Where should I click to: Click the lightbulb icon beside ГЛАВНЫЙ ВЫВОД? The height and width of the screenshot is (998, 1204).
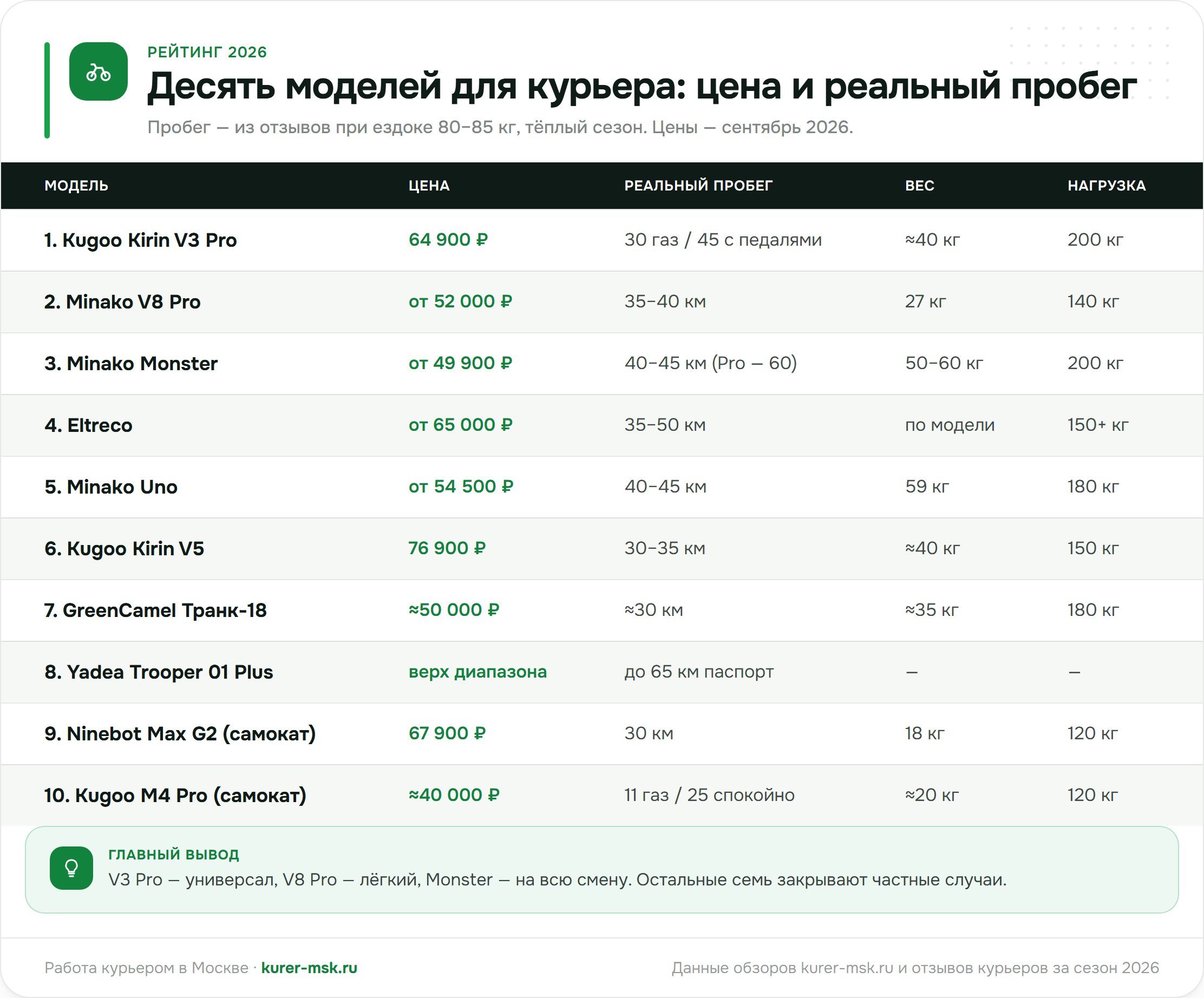tap(71, 868)
